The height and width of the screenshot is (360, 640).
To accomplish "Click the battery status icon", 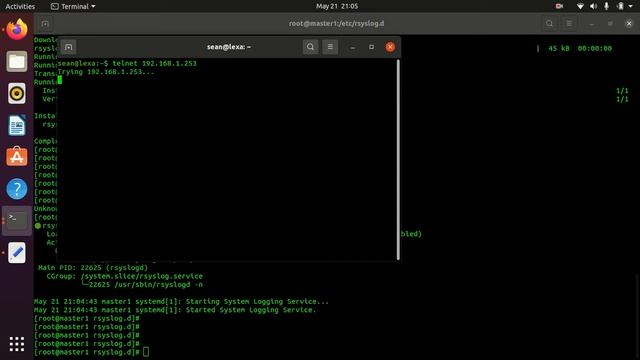I will point(620,6).
